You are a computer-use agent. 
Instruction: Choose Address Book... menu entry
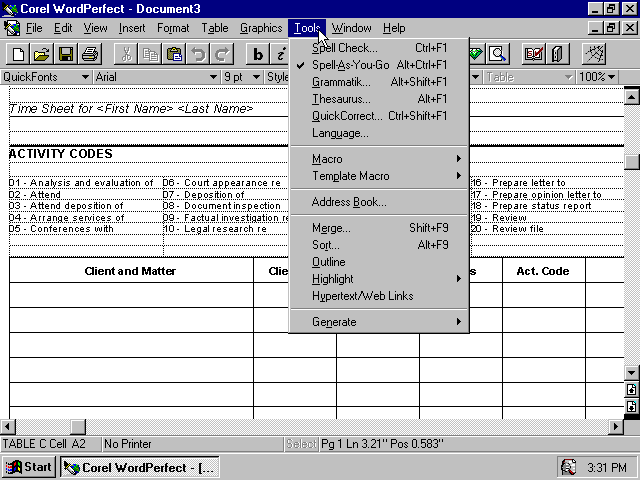(379, 202)
